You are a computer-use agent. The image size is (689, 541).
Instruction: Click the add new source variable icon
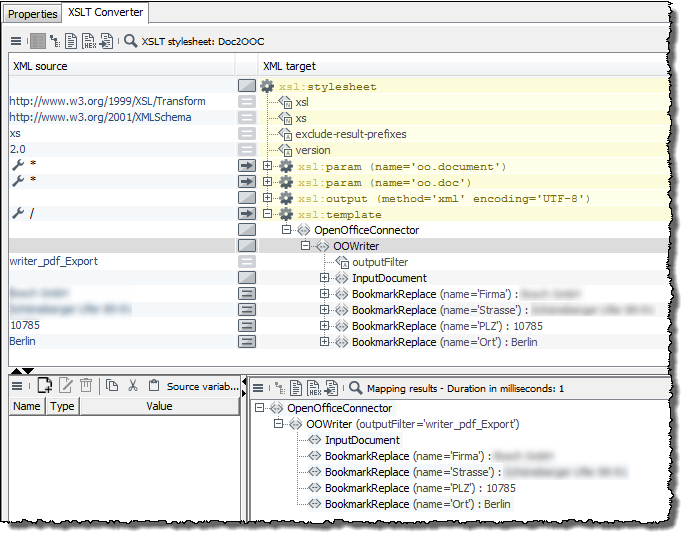[x=44, y=386]
